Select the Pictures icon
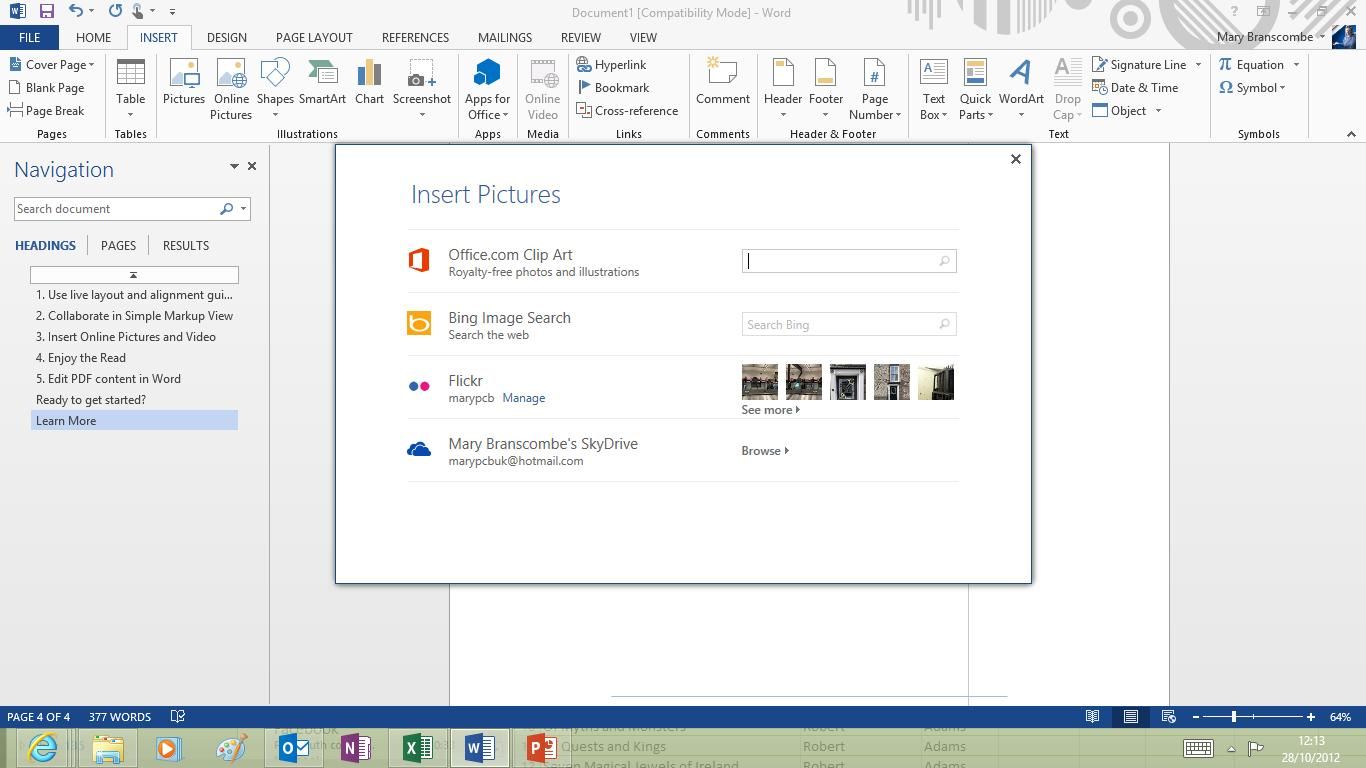1366x768 pixels. pyautogui.click(x=183, y=80)
